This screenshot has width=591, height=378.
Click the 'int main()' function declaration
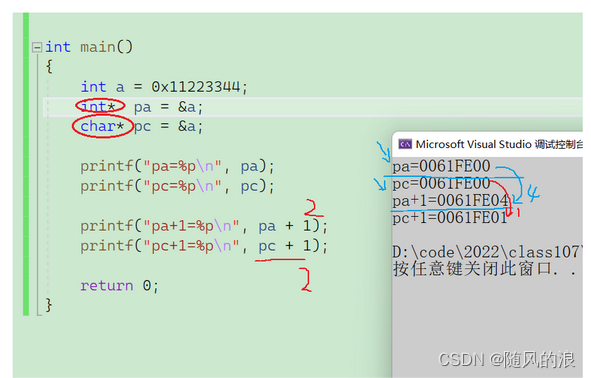pyautogui.click(x=89, y=47)
